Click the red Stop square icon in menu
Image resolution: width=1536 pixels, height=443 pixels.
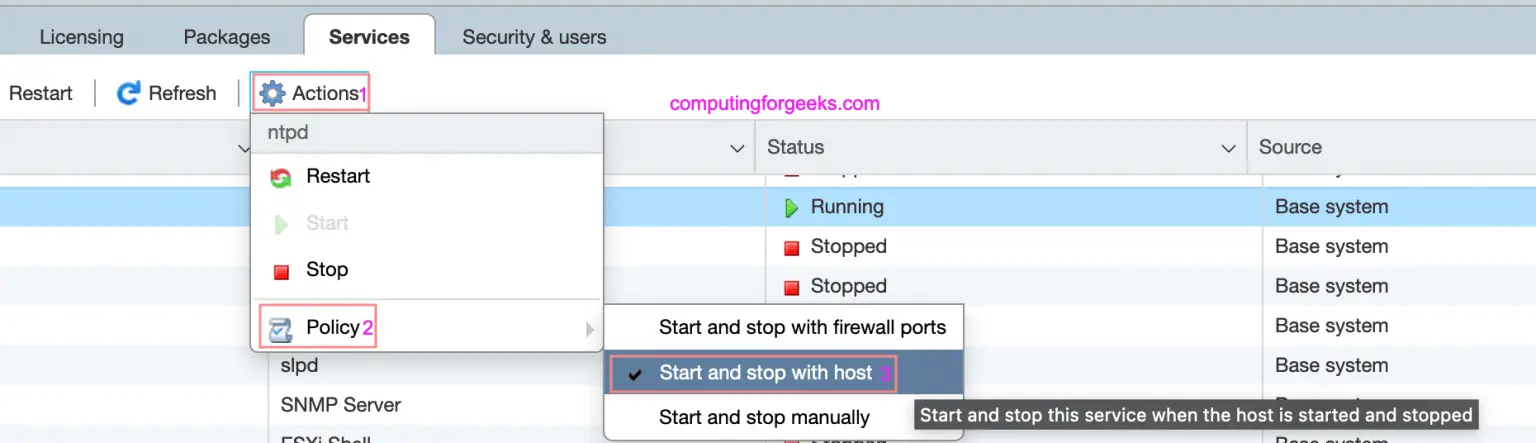click(281, 271)
